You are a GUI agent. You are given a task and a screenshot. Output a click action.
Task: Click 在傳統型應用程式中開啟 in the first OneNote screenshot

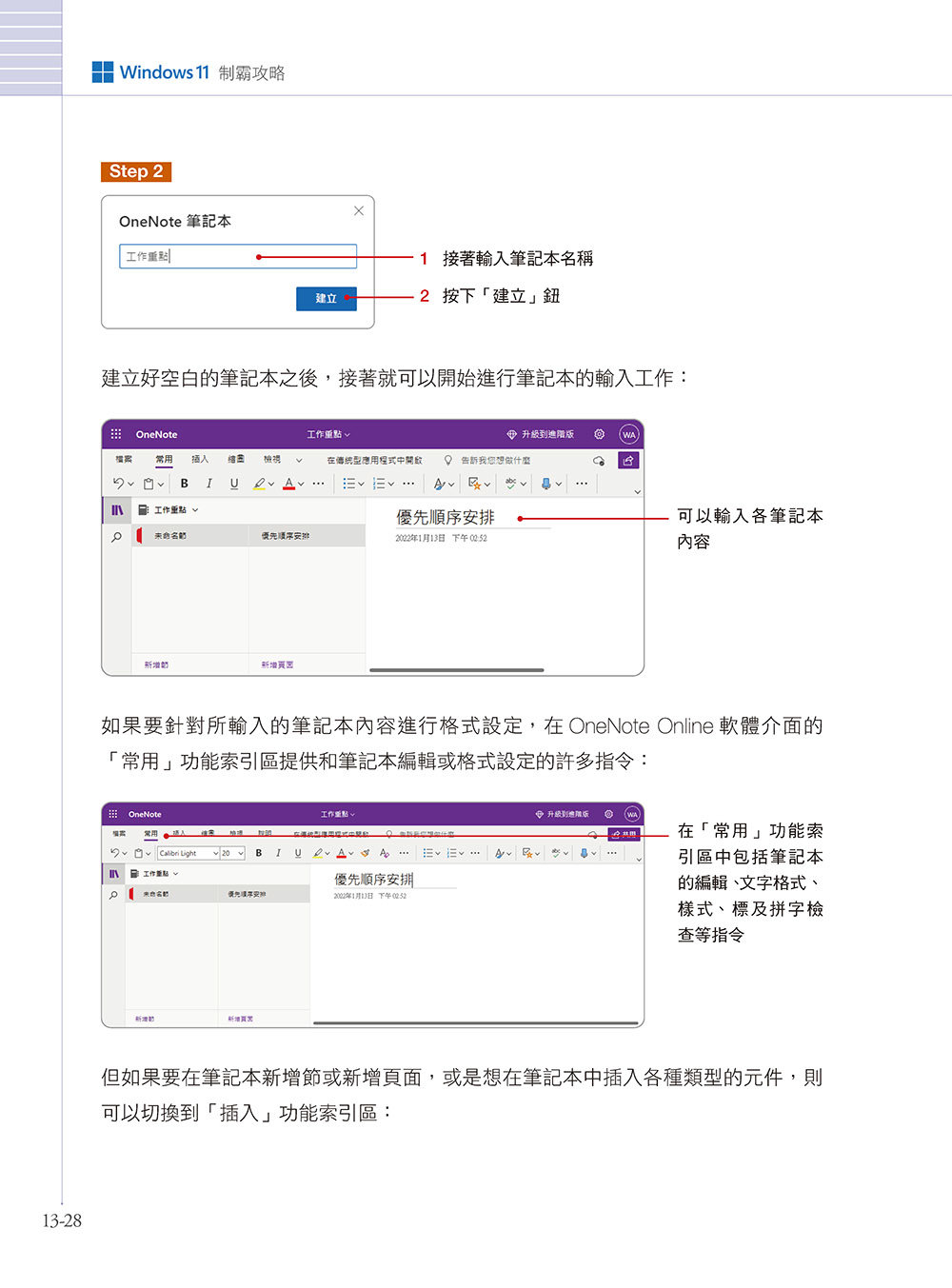(x=375, y=460)
